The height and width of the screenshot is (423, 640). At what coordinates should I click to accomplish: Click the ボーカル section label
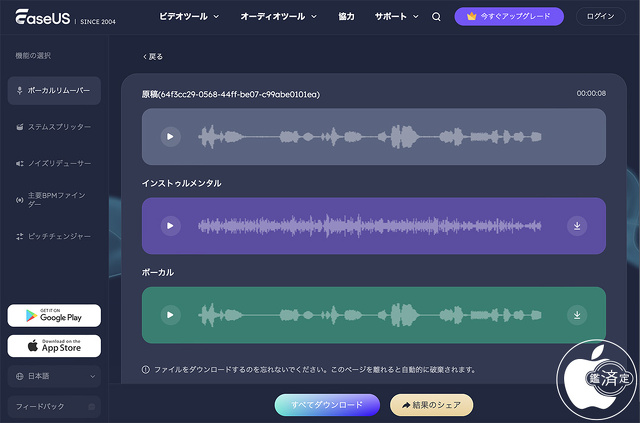point(158,272)
